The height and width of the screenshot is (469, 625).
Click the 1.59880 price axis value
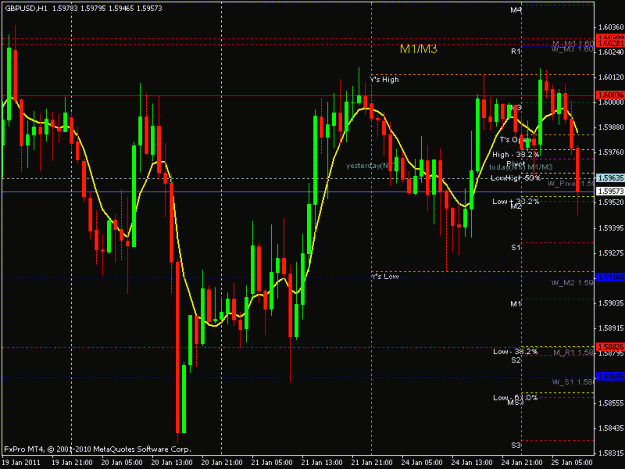click(x=611, y=128)
